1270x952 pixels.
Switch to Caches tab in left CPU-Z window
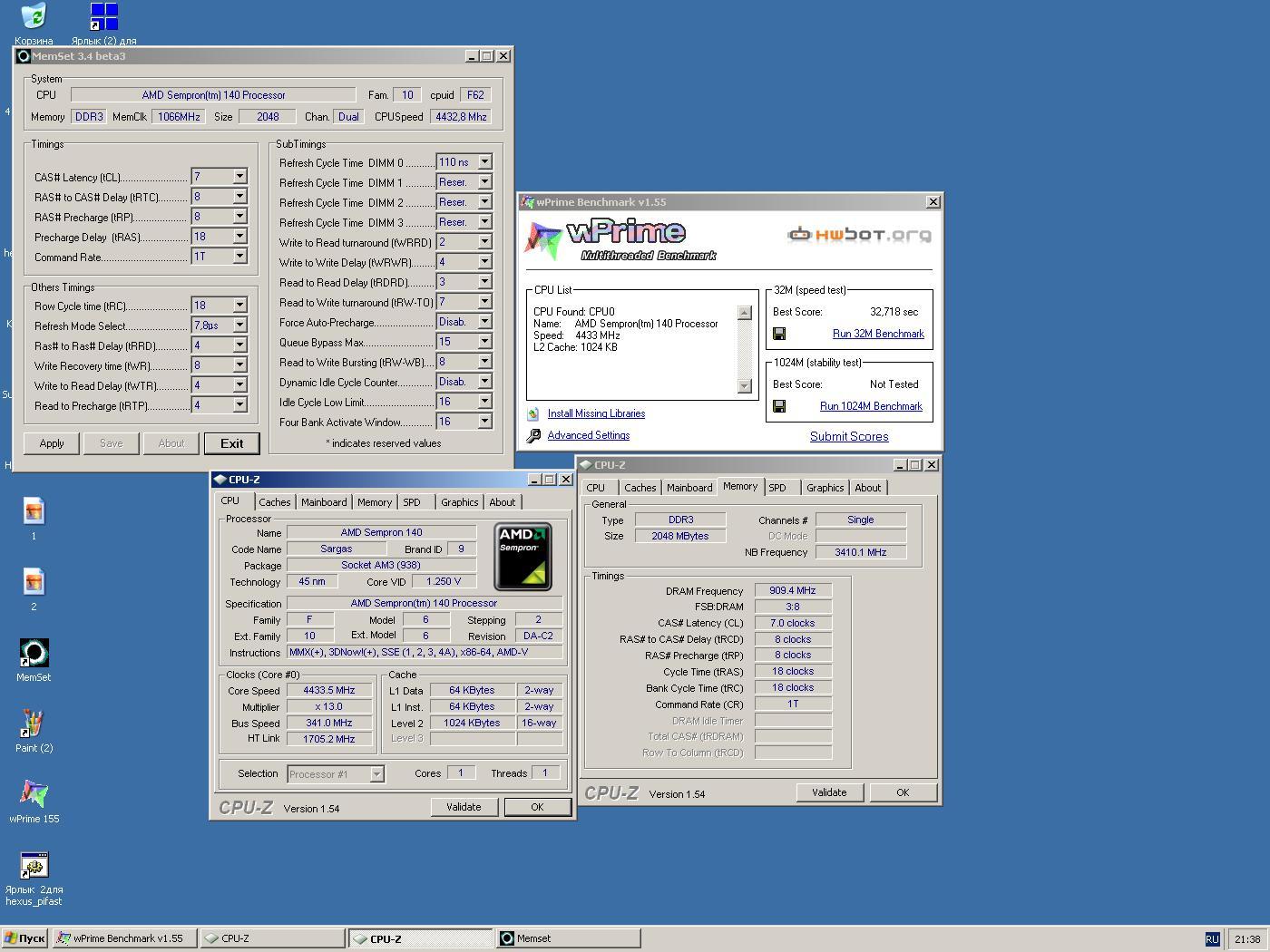(274, 502)
